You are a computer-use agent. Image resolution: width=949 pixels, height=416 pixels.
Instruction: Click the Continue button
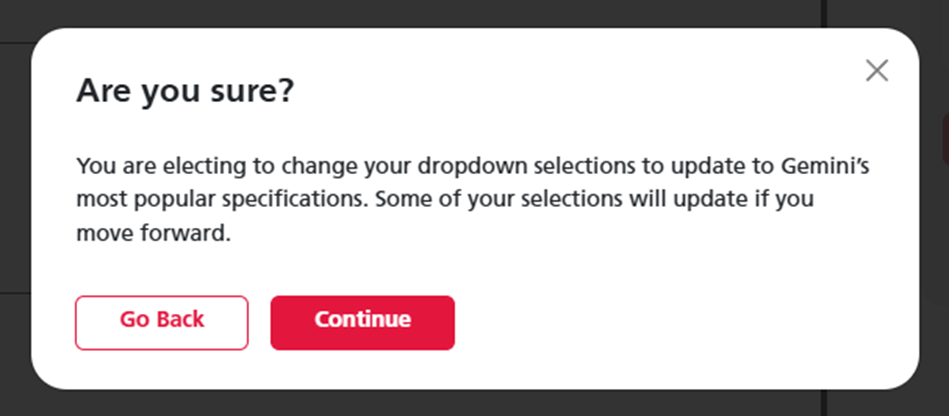pyautogui.click(x=362, y=323)
